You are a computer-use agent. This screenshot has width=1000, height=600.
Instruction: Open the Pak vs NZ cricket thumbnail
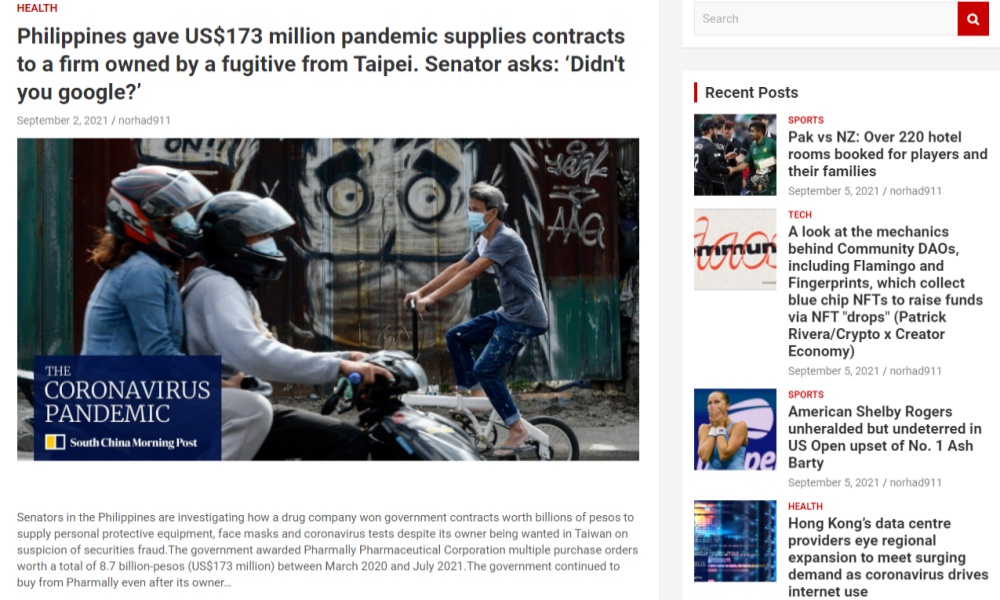[735, 155]
